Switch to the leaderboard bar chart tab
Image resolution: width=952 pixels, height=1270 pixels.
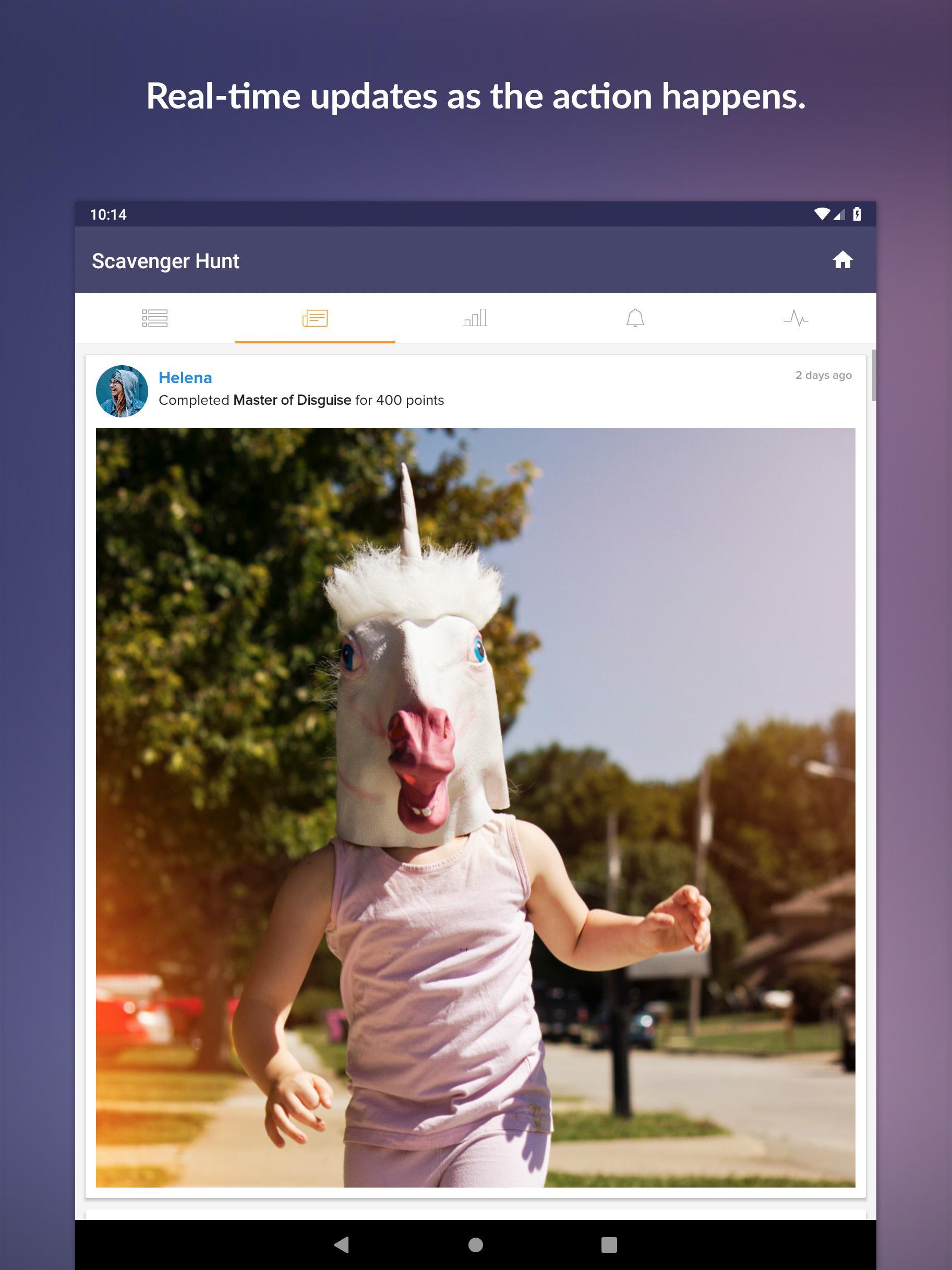point(475,318)
